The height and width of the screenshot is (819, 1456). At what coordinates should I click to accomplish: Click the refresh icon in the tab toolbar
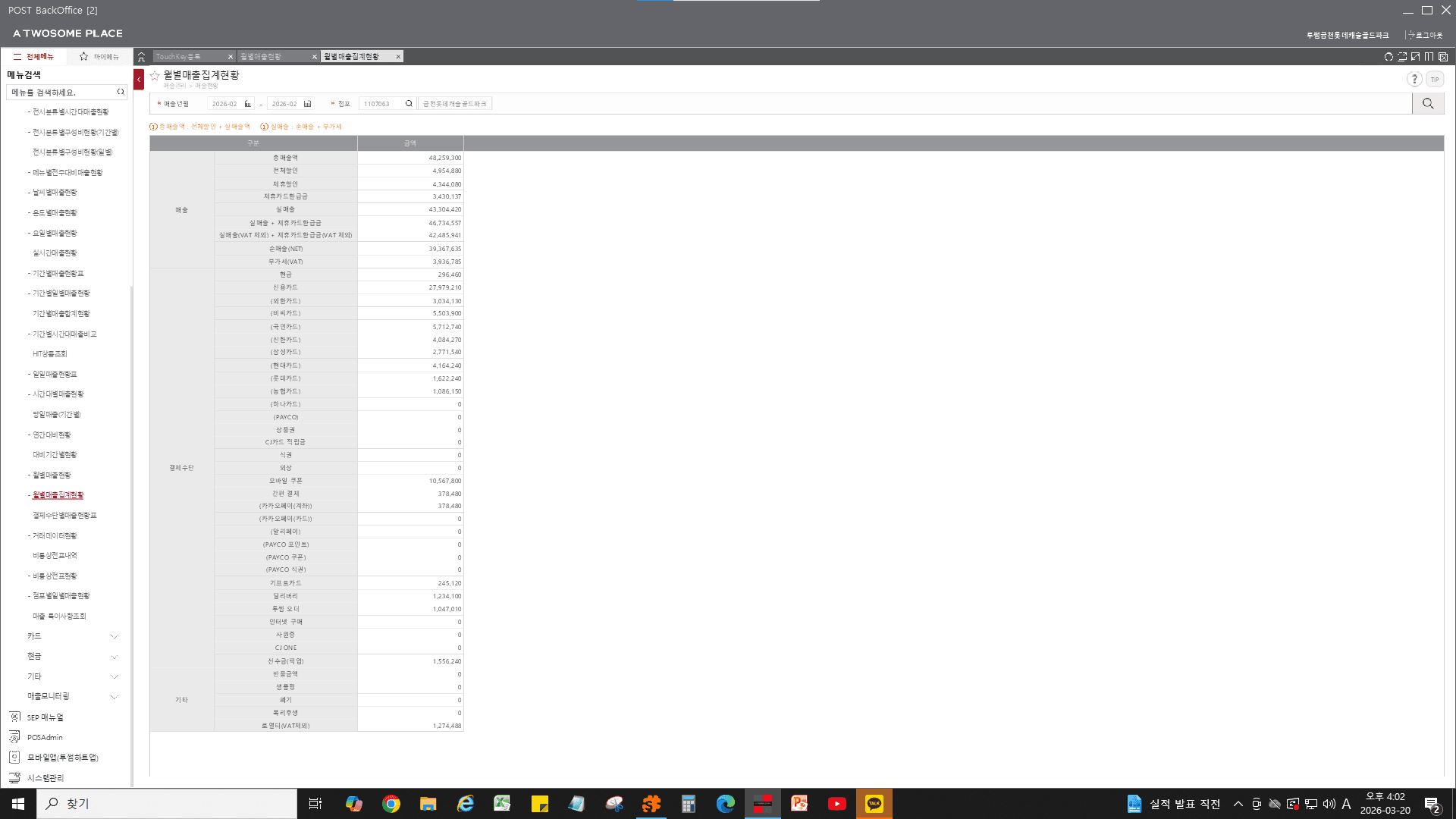(x=1389, y=57)
